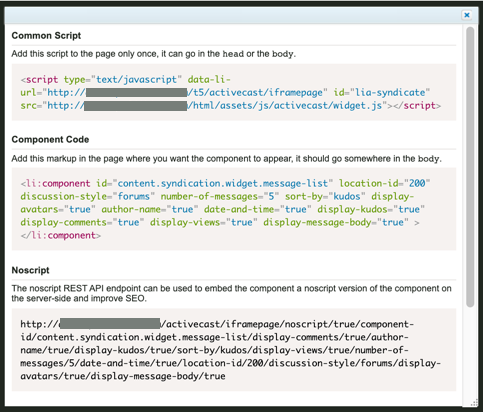Click the dialog title bar
Viewport: 483px width, 412px height.
232,15
